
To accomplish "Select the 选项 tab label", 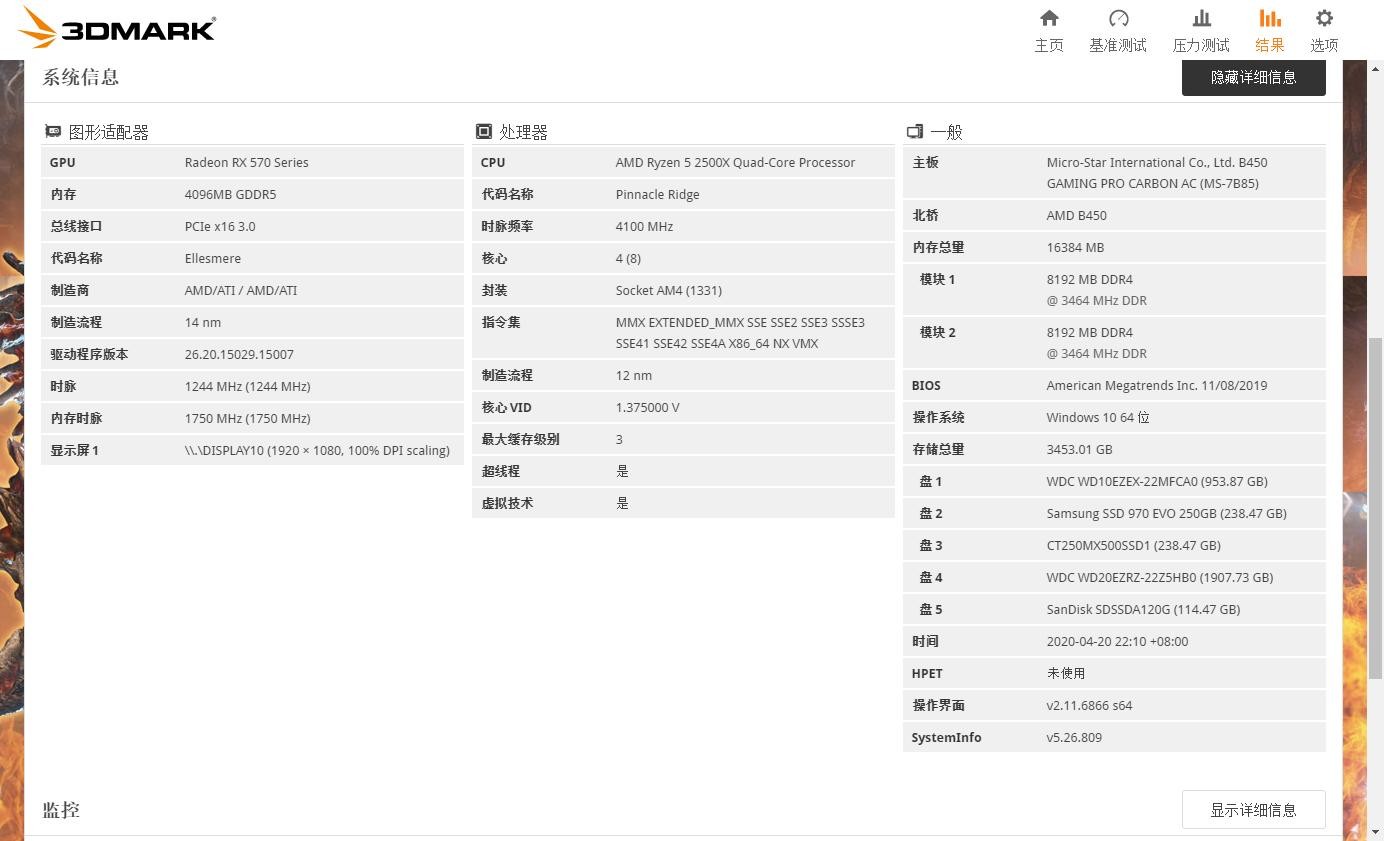I will (x=1324, y=45).
